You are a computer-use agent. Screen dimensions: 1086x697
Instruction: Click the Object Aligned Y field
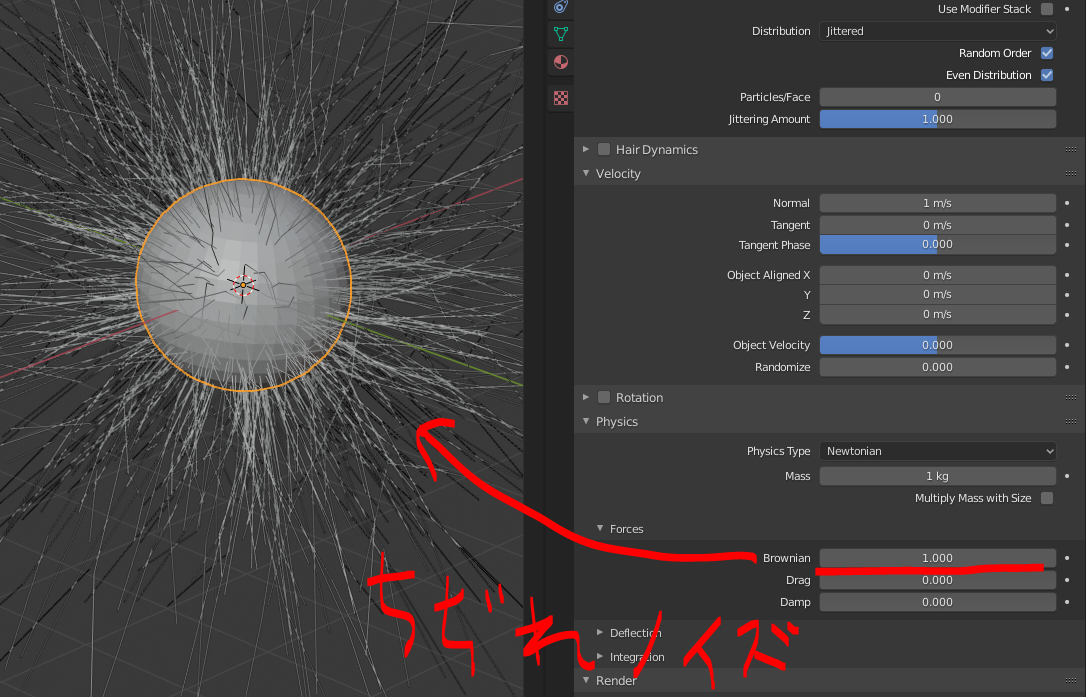938,294
